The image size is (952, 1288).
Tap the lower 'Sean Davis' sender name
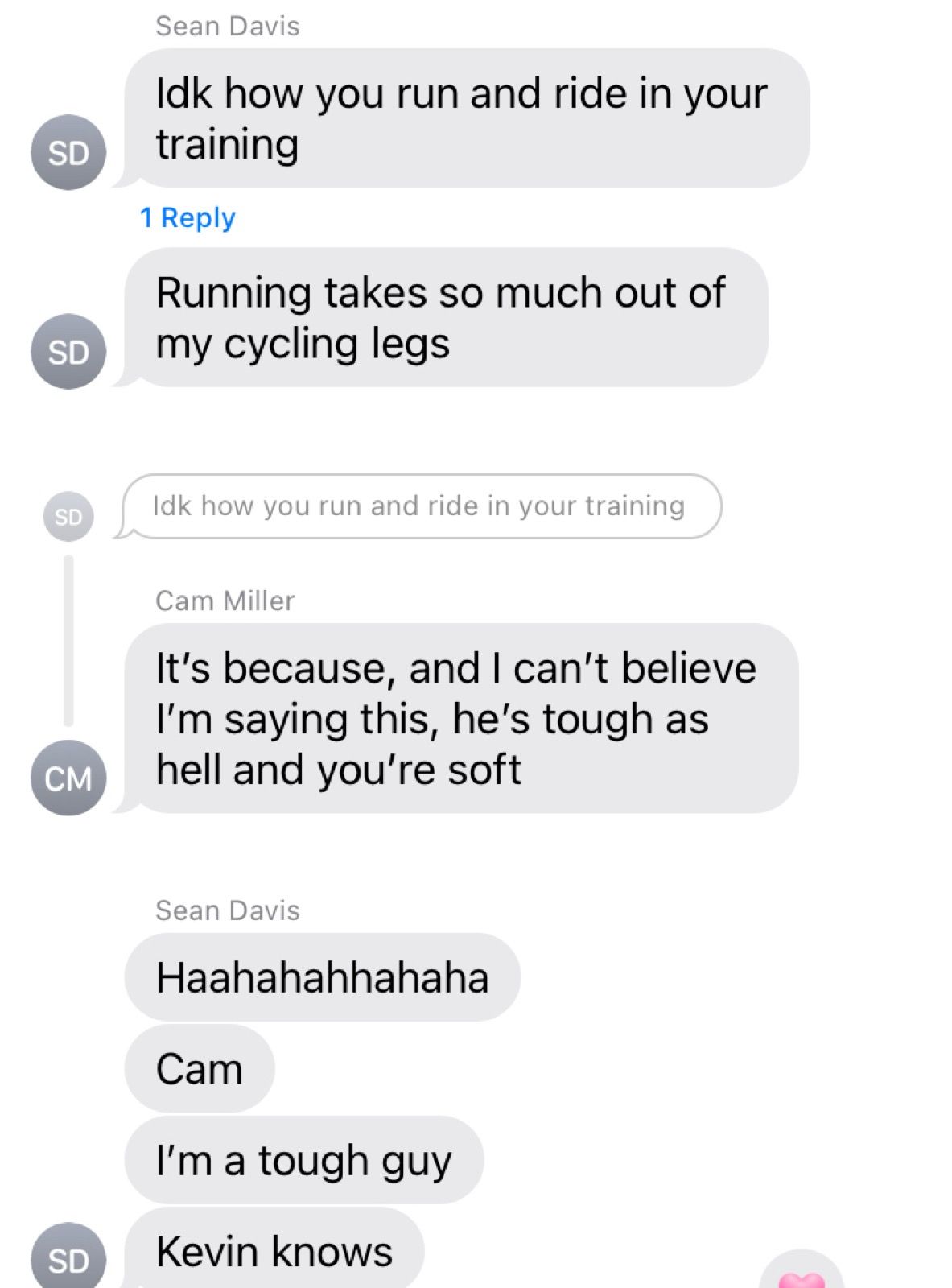click(x=228, y=910)
